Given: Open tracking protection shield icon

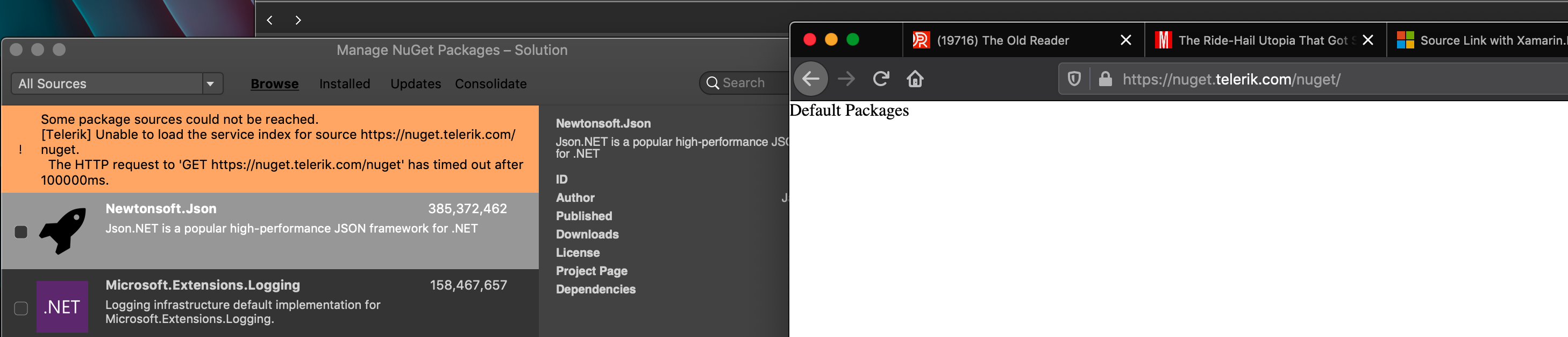Looking at the screenshot, I should click(1074, 79).
